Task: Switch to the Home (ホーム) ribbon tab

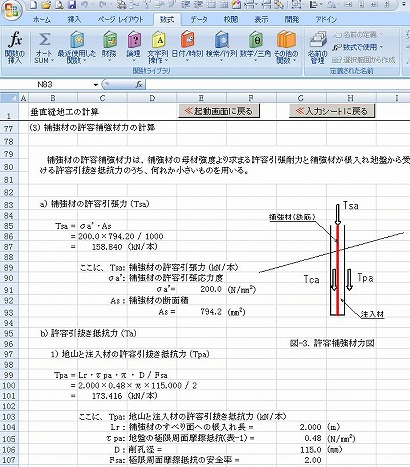Action: pyautogui.click(x=42, y=20)
